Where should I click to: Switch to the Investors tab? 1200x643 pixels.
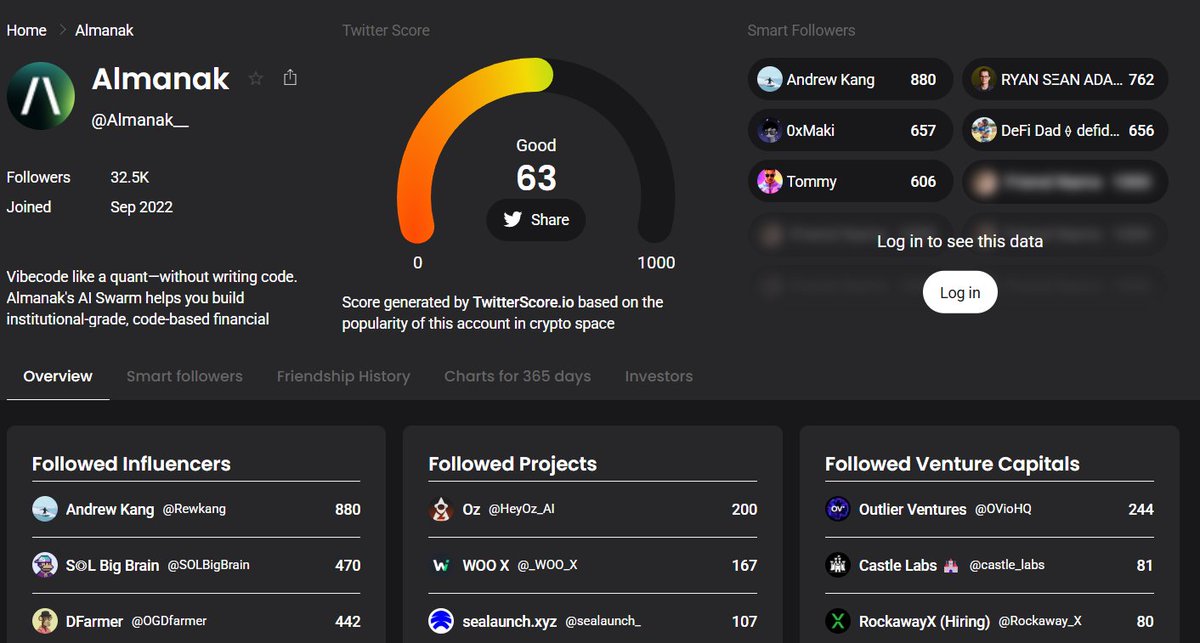click(659, 376)
